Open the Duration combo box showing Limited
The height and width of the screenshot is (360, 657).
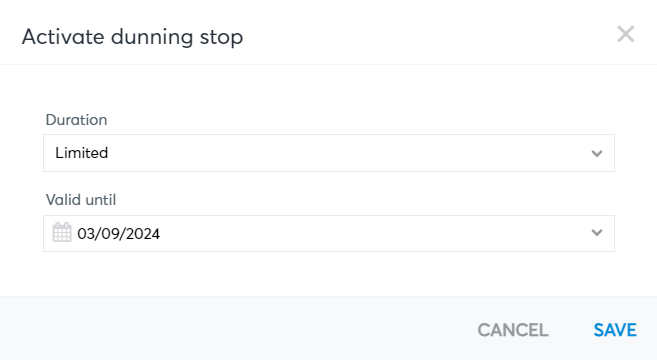tap(329, 153)
